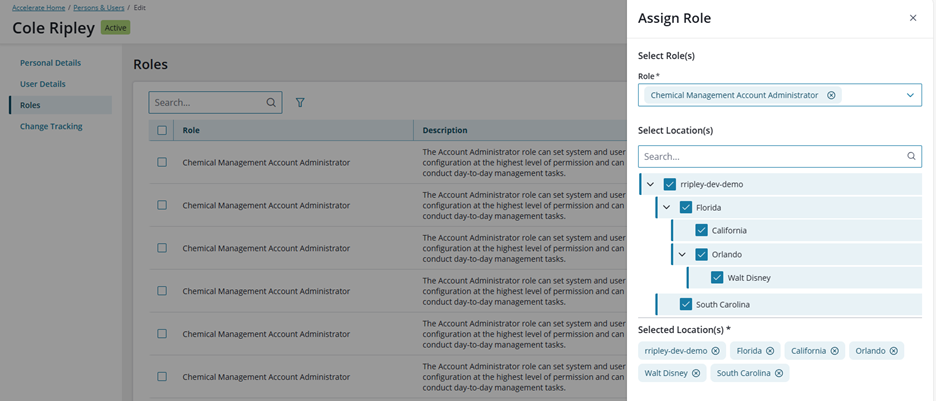Uncheck the rripley-dev-demo checkbox
The width and height of the screenshot is (936, 401).
670,184
